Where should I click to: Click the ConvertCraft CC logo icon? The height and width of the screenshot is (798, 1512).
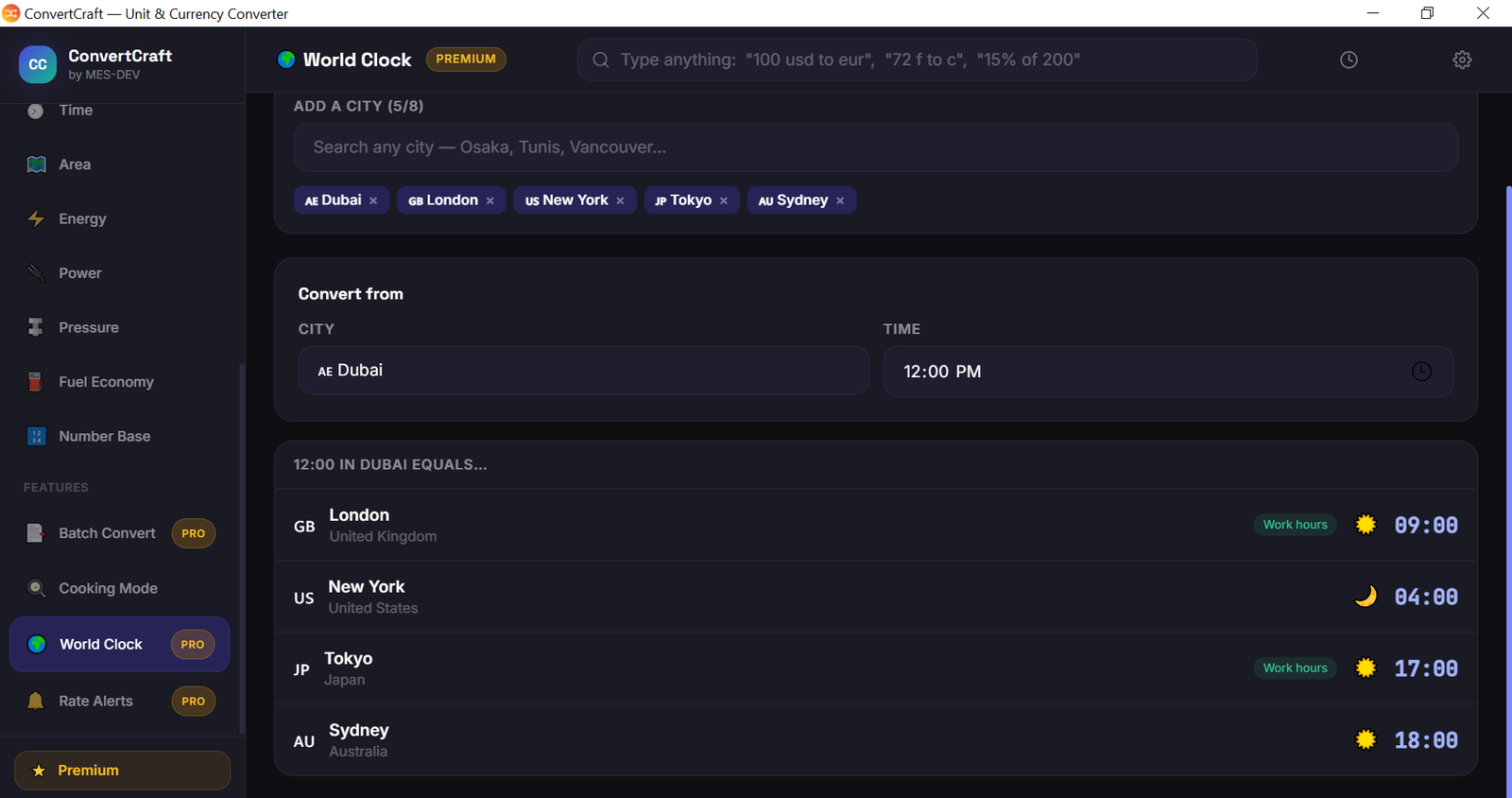coord(38,64)
